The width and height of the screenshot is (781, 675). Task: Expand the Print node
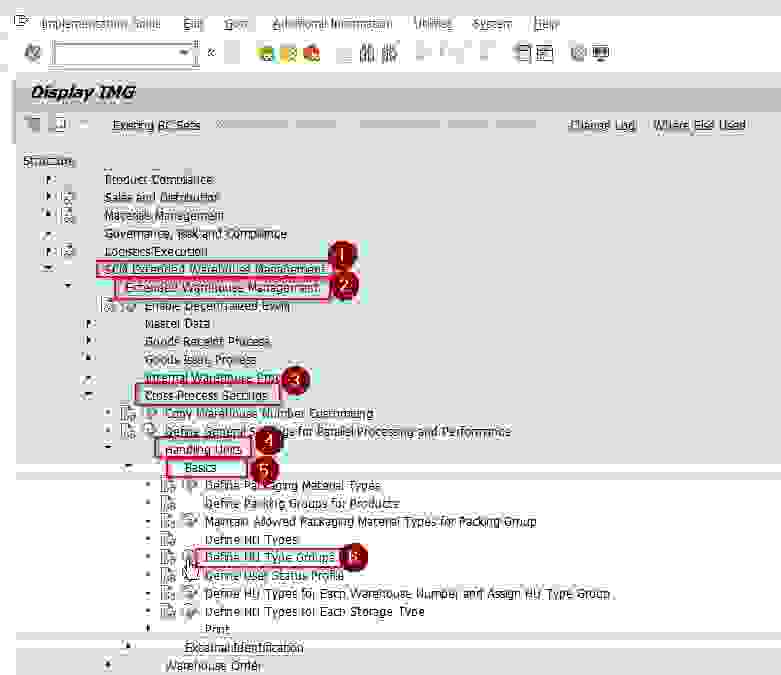click(x=148, y=628)
